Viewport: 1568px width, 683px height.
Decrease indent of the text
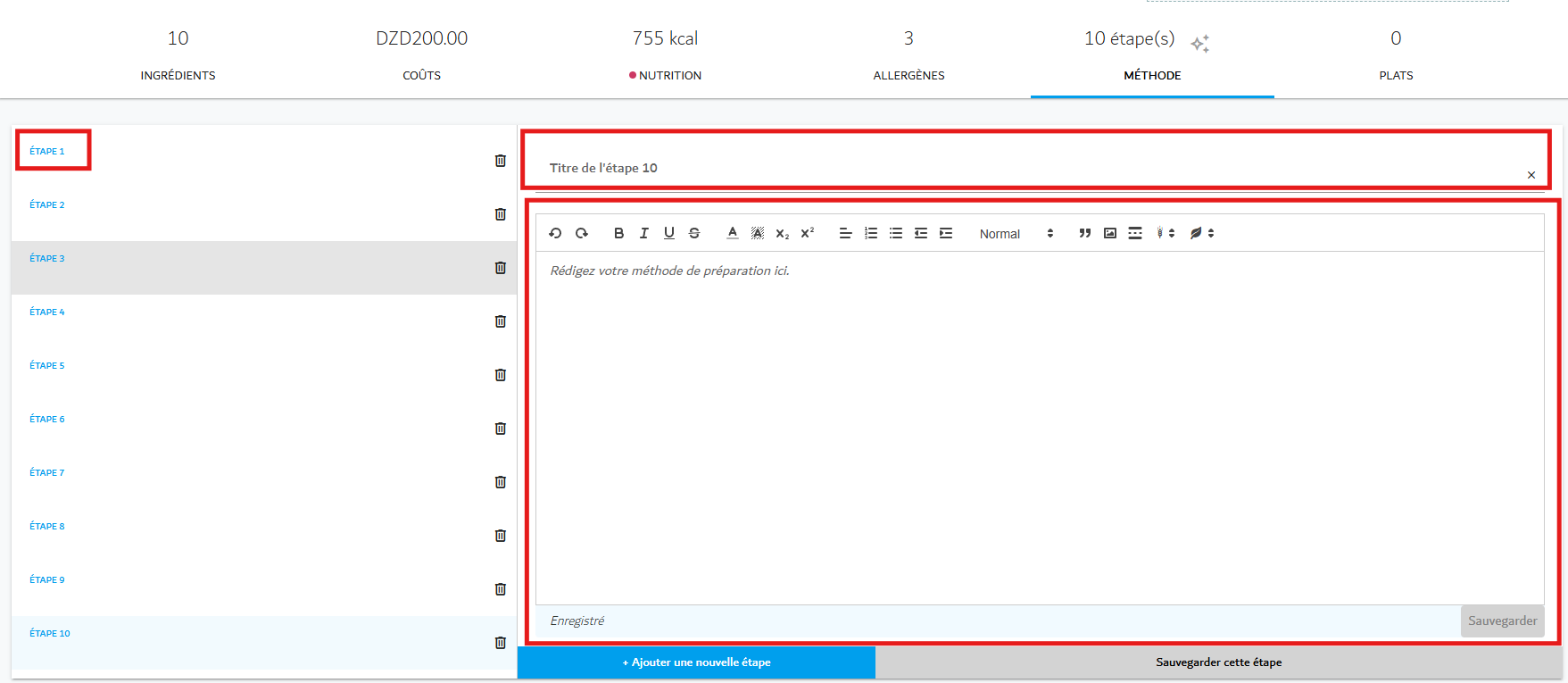pyautogui.click(x=921, y=233)
